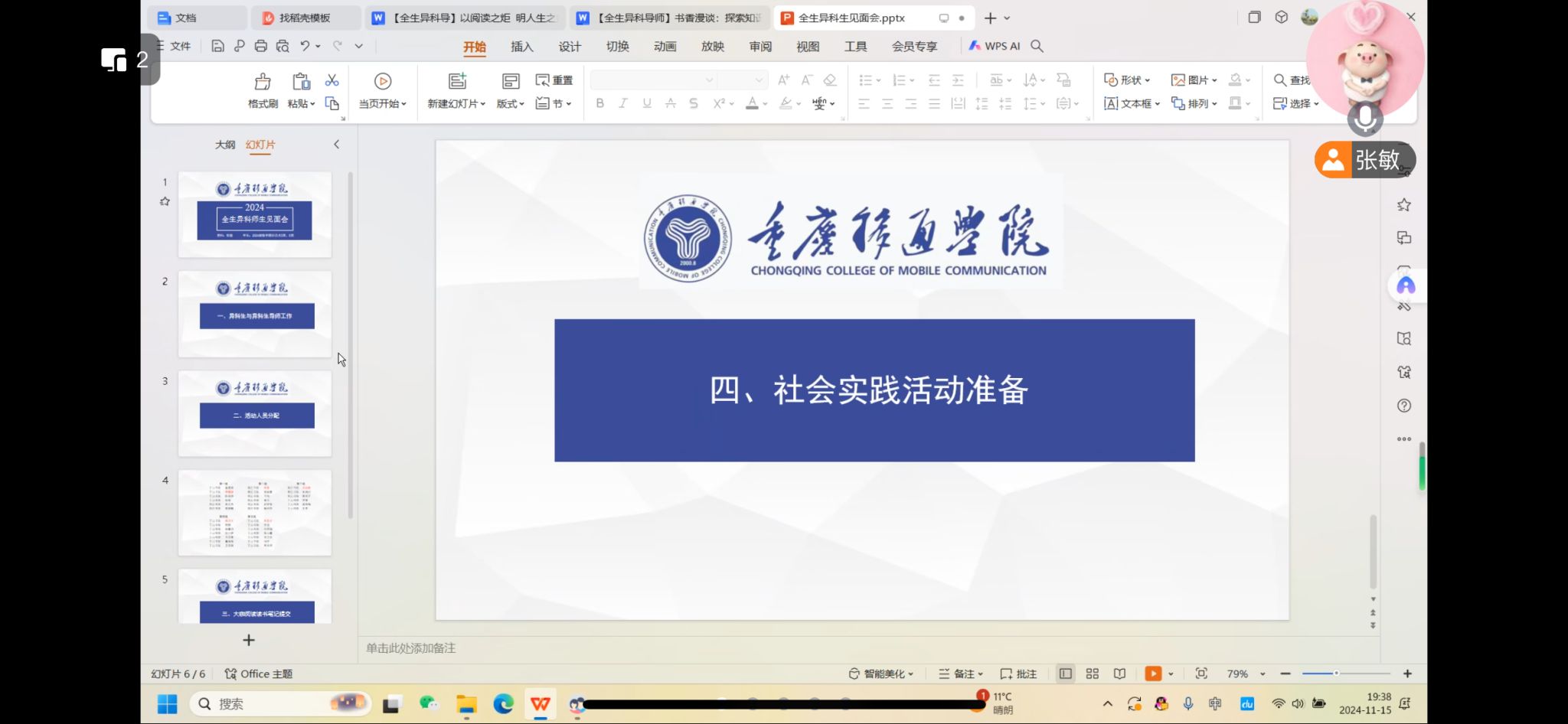Open slide sorter grid view icon

(1093, 673)
